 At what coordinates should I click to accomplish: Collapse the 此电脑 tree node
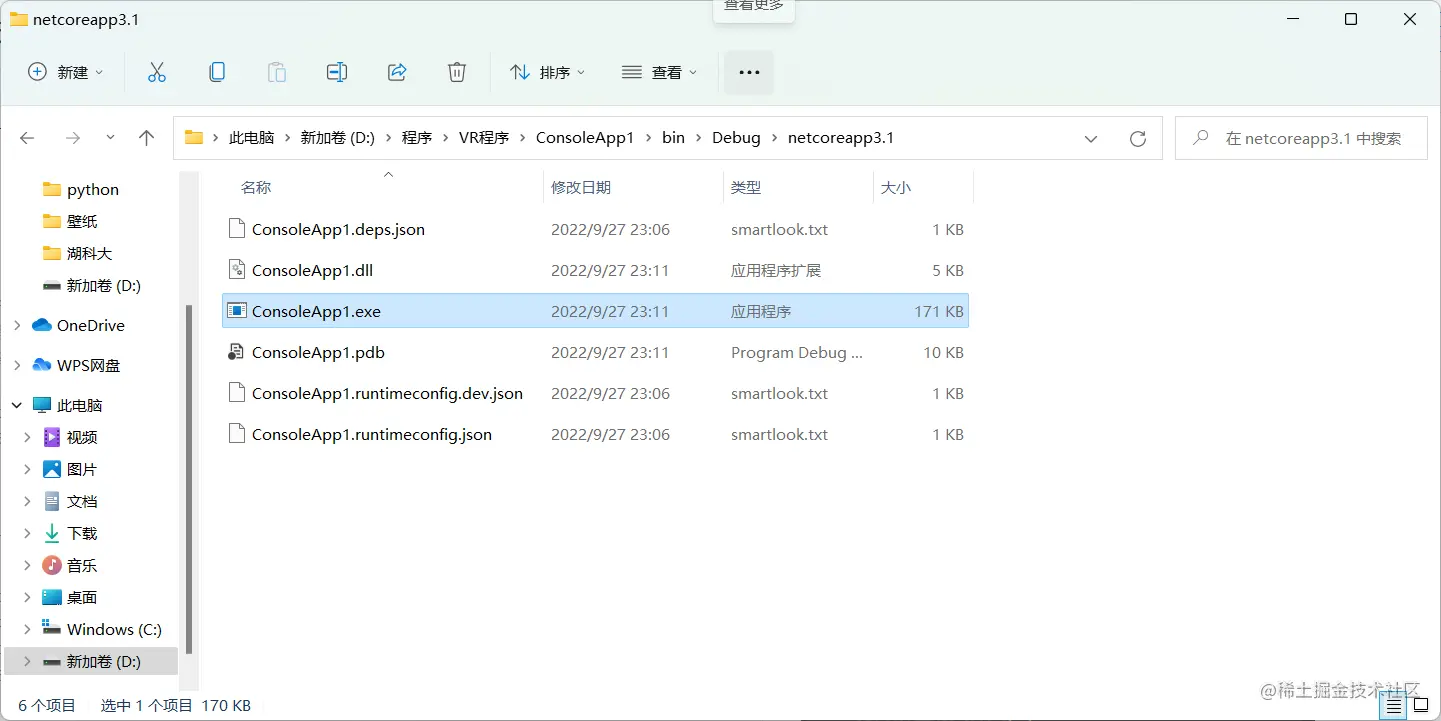[x=17, y=405]
